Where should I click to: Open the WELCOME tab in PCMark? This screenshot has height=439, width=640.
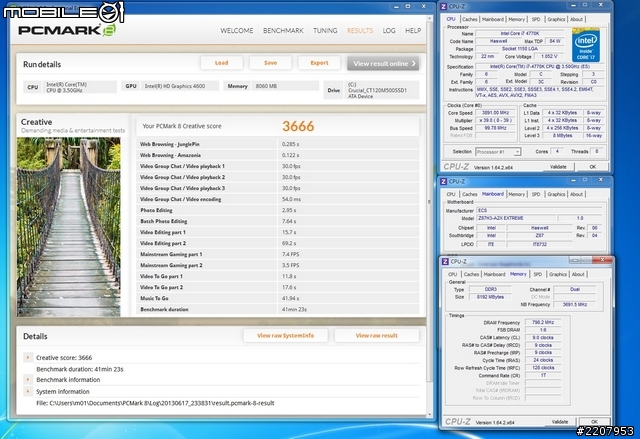click(236, 31)
